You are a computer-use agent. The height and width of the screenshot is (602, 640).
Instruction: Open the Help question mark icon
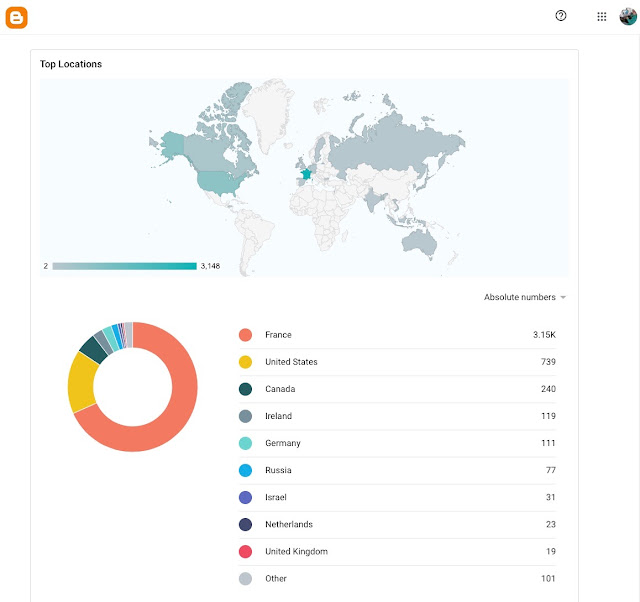561,16
